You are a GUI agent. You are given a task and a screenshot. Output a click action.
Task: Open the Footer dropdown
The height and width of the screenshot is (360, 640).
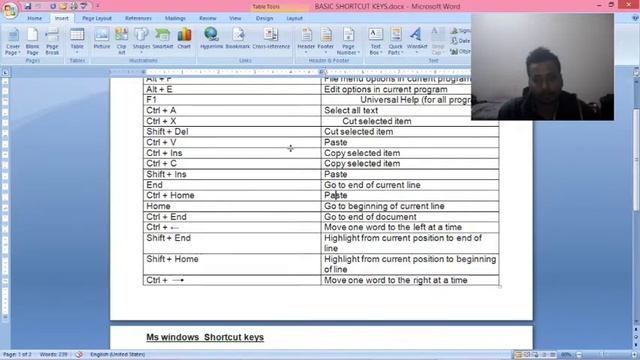click(326, 41)
